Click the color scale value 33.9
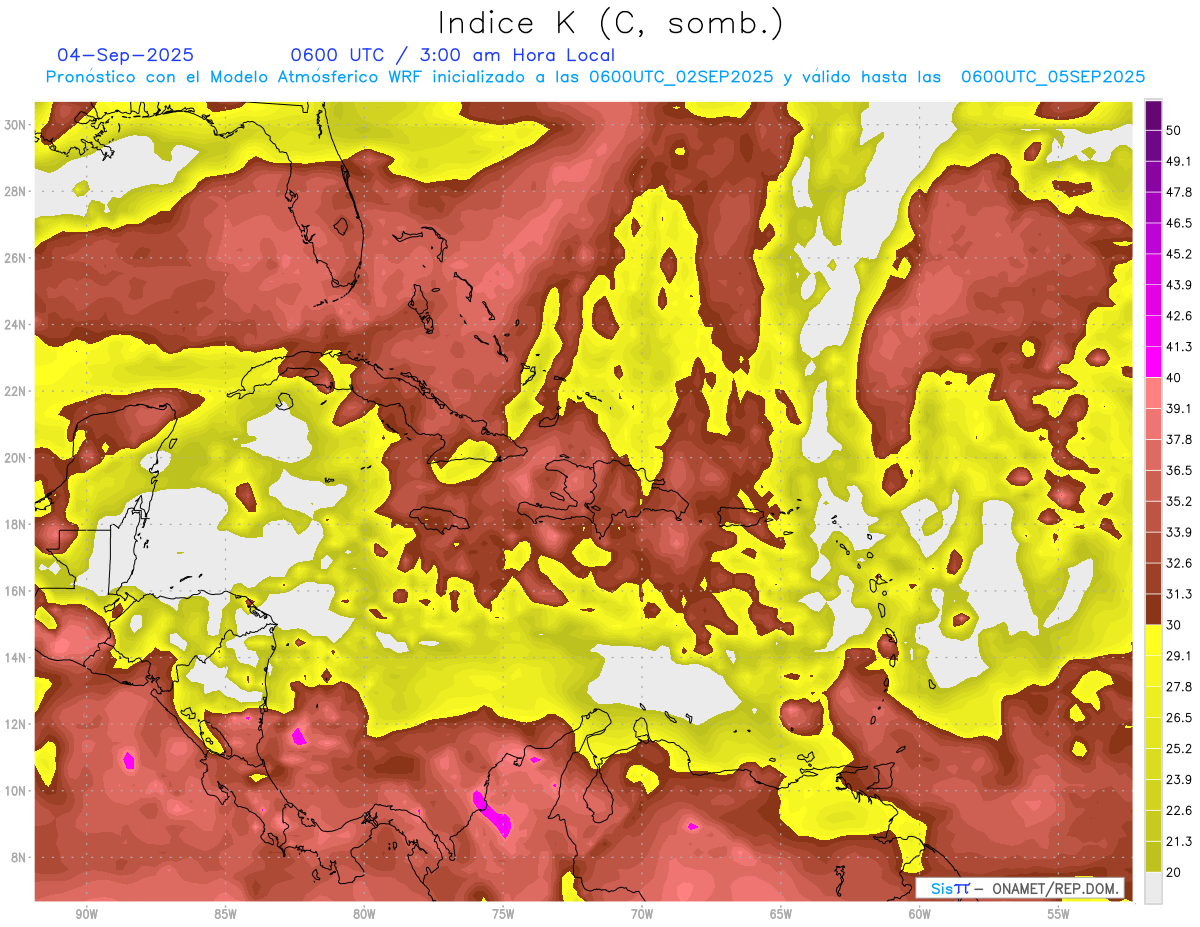The height and width of the screenshot is (927, 1200). pyautogui.click(x=1179, y=532)
